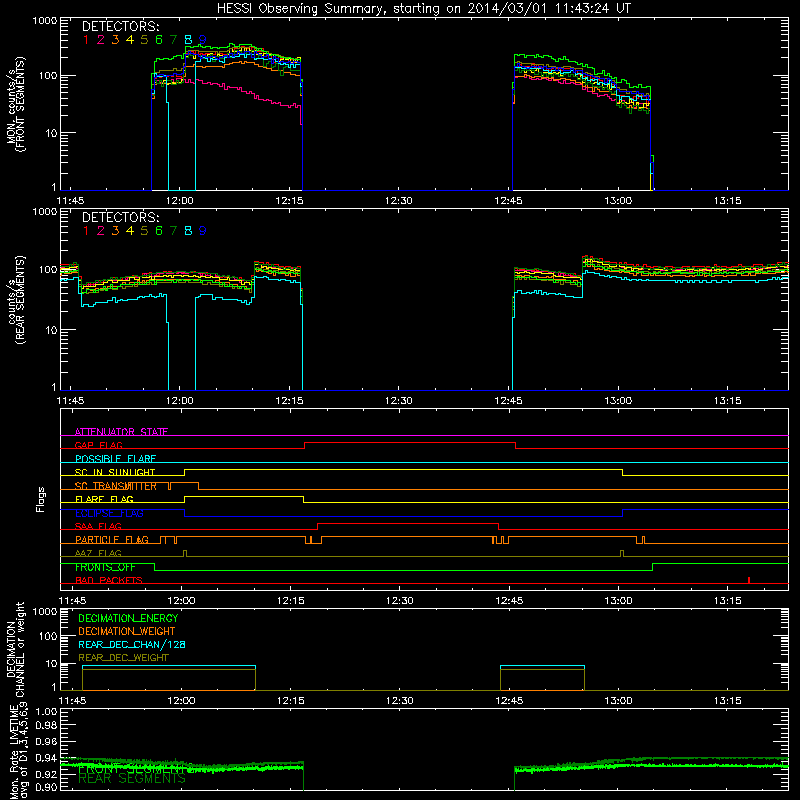This screenshot has height=800, width=800.
Task: Click the SC_IN_SUNLIGHT label
Action: tap(115, 472)
